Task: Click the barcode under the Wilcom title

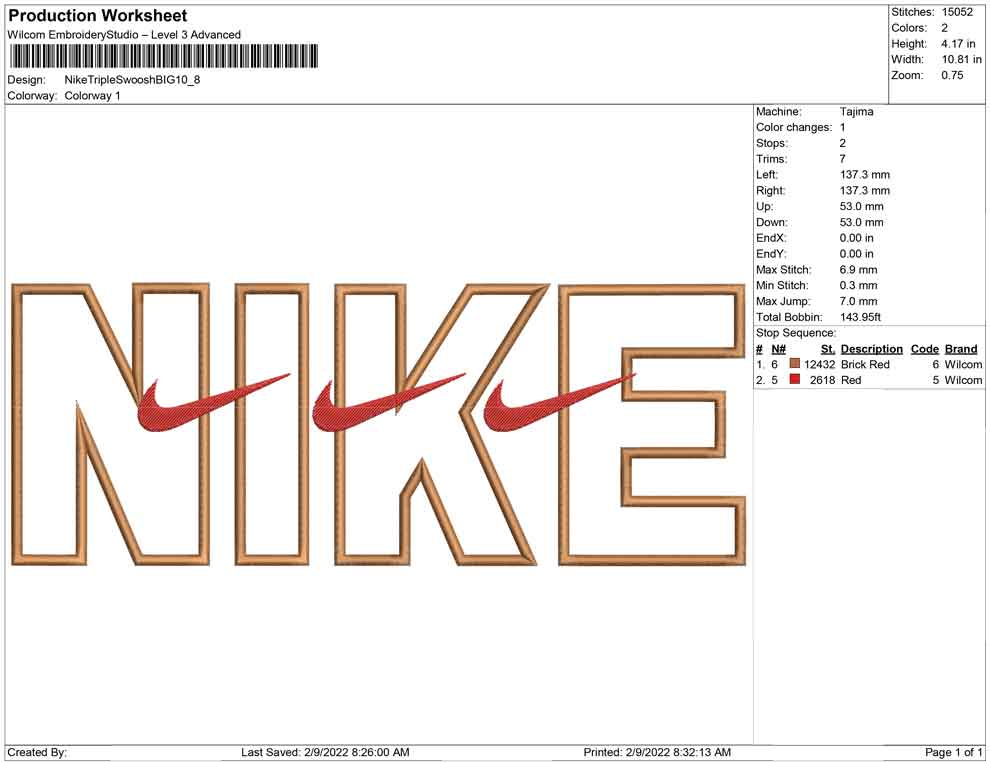Action: tap(163, 56)
